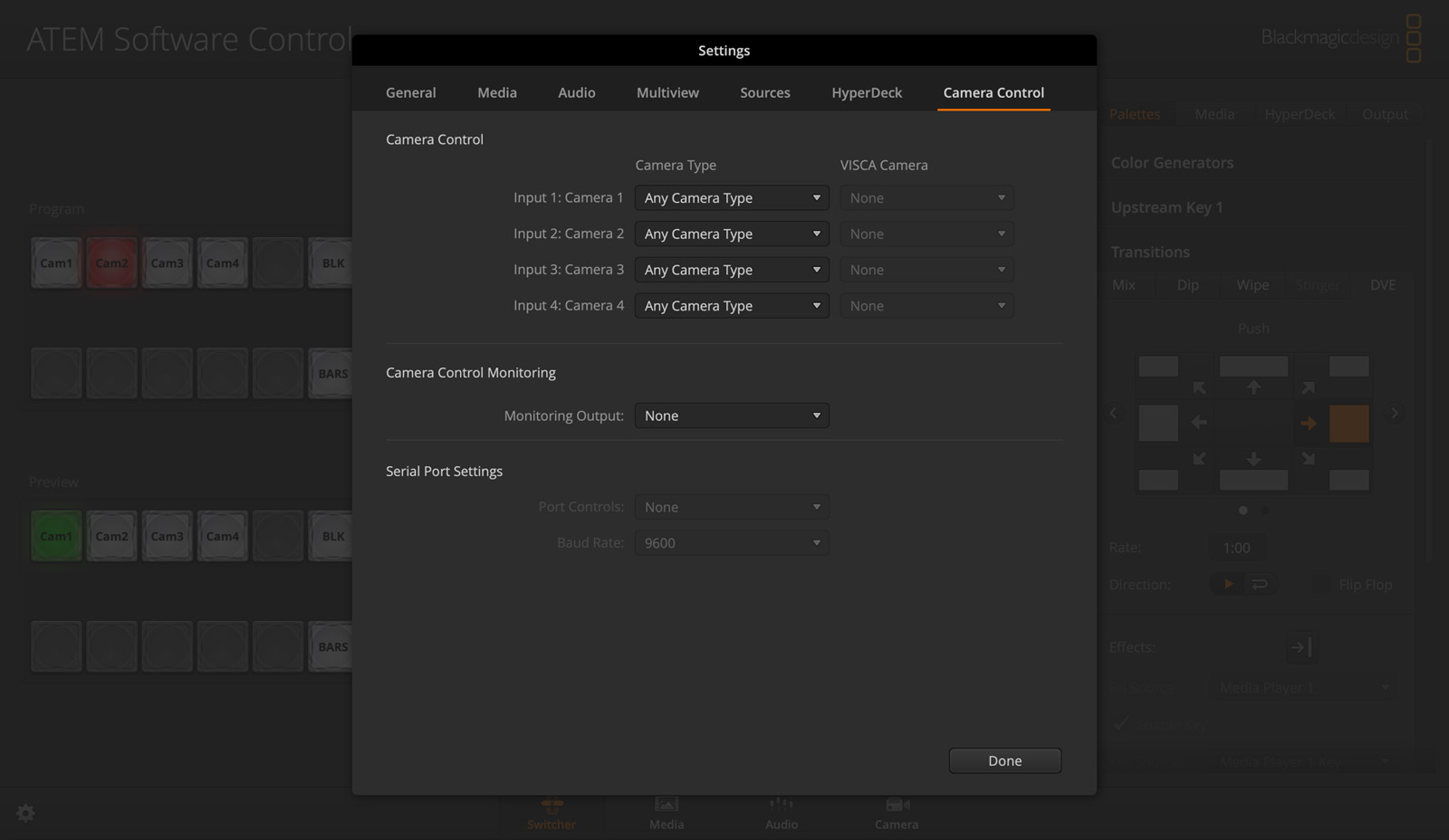Expand the Input 2 VISCA Camera dropdown
Screen dimensions: 1449x840
(926, 234)
